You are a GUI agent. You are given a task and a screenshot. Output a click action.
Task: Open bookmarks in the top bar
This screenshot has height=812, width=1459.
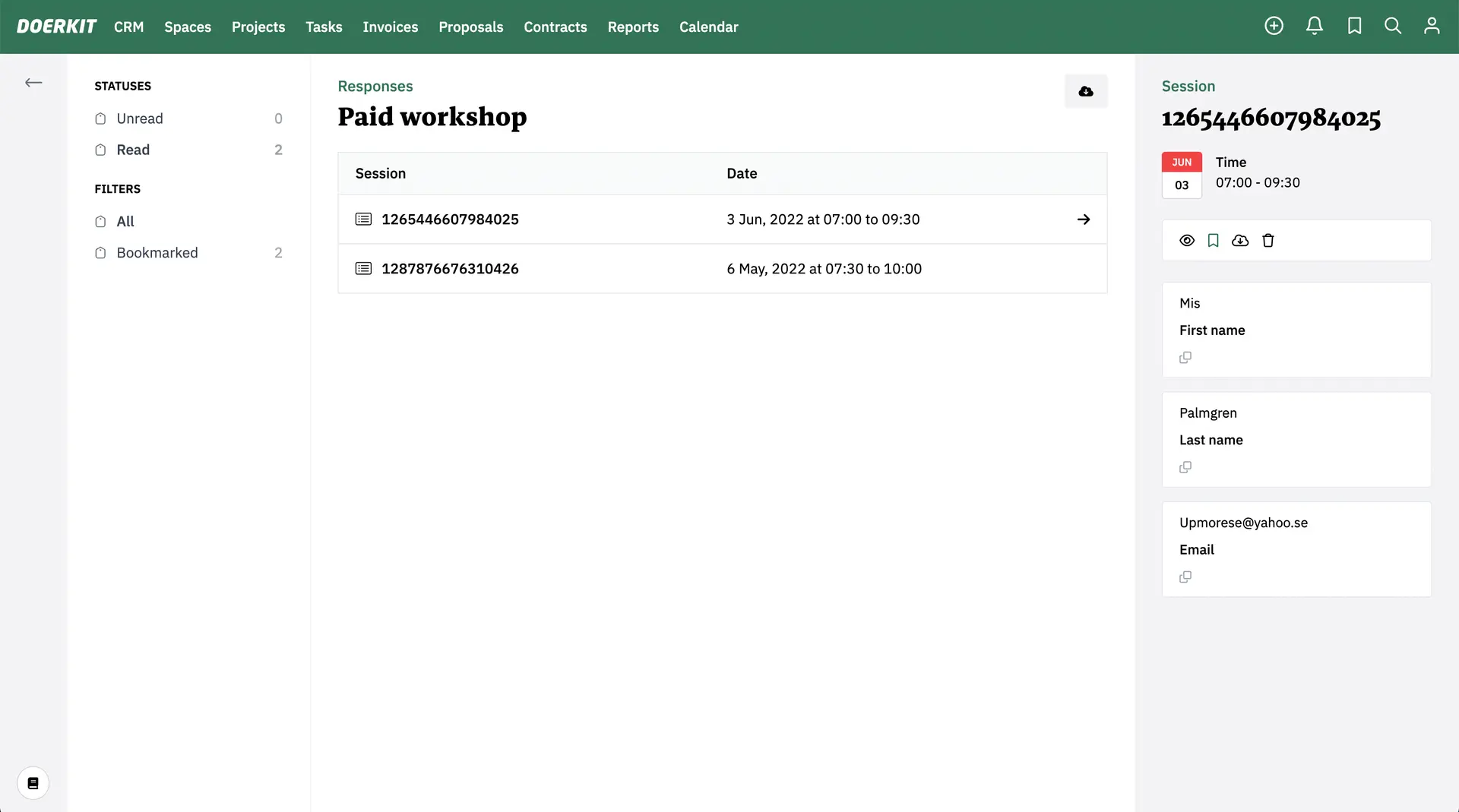(x=1354, y=26)
